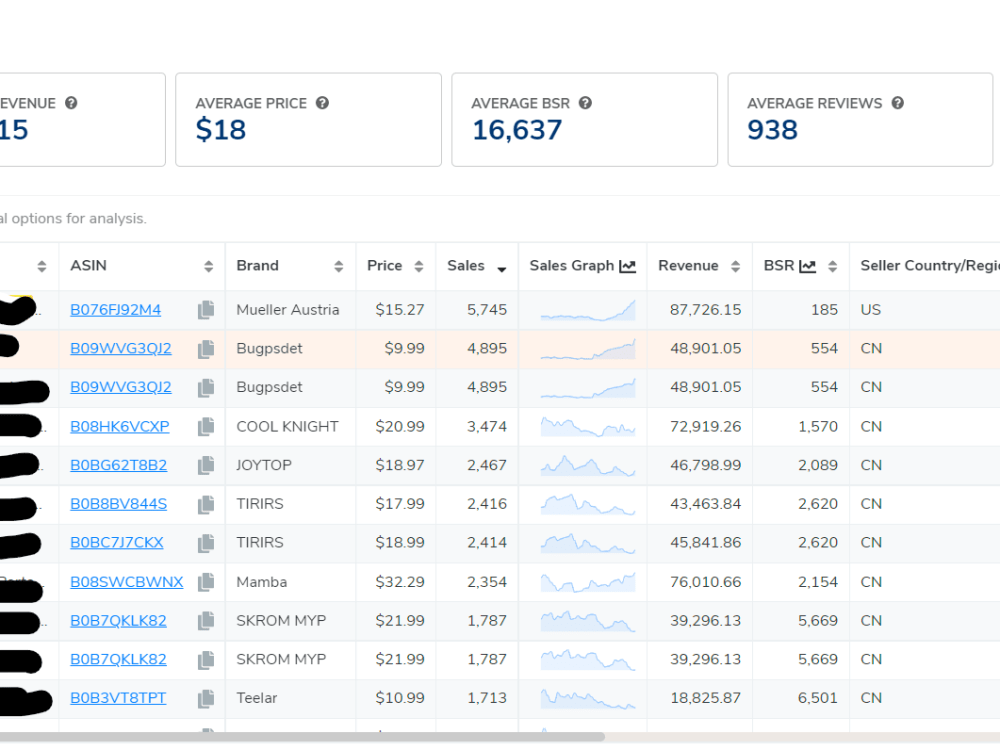The image size is (1000, 750).
Task: Sort table by Price column arrows
Action: point(419,267)
